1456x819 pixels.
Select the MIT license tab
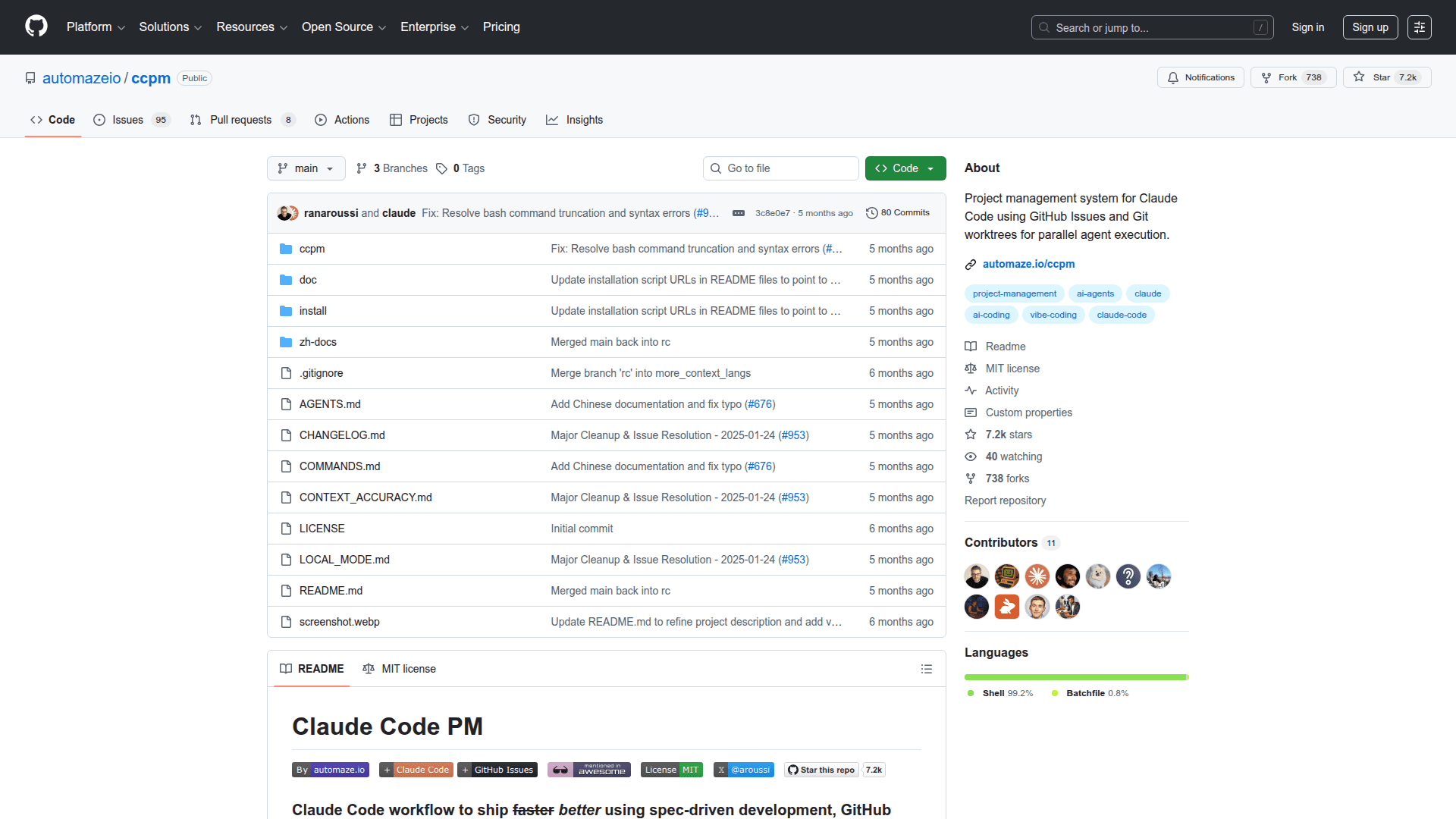pyautogui.click(x=399, y=669)
